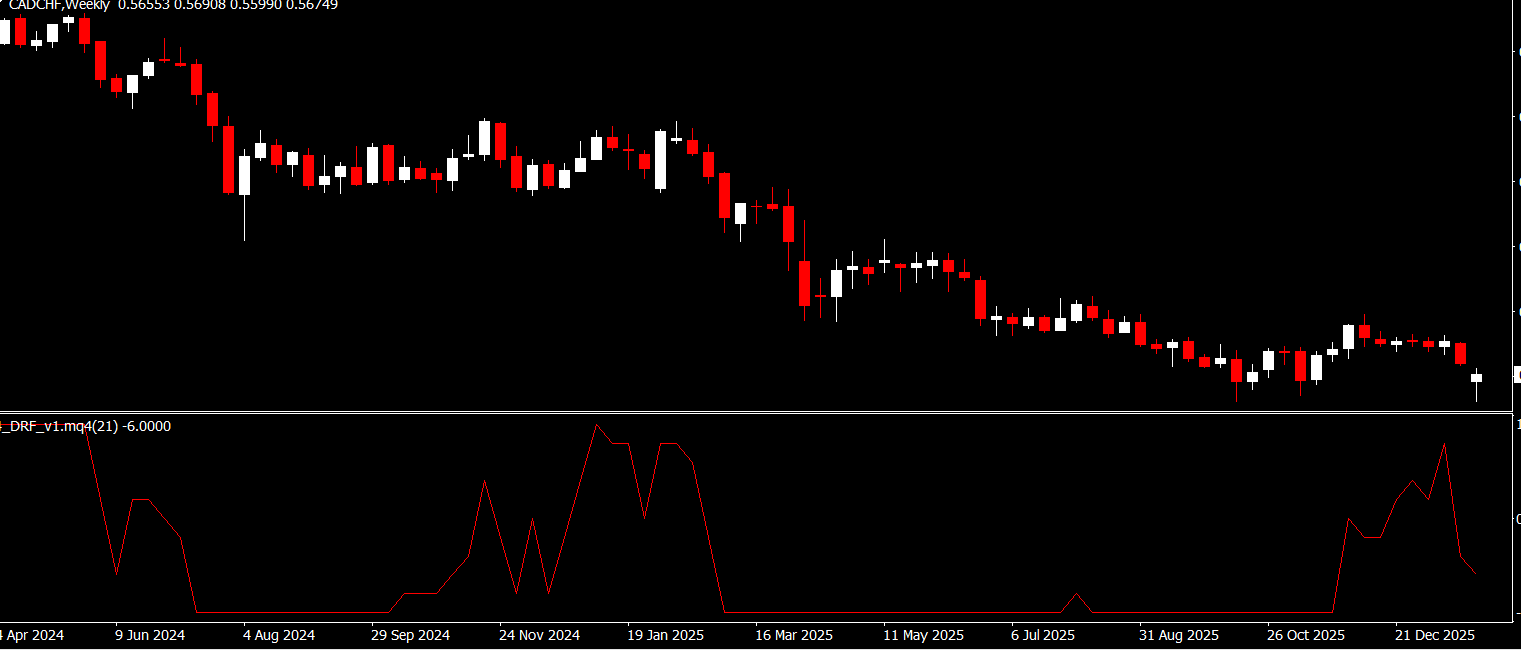
Task: Select the 16 Mar 2025 date label
Action: [794, 635]
